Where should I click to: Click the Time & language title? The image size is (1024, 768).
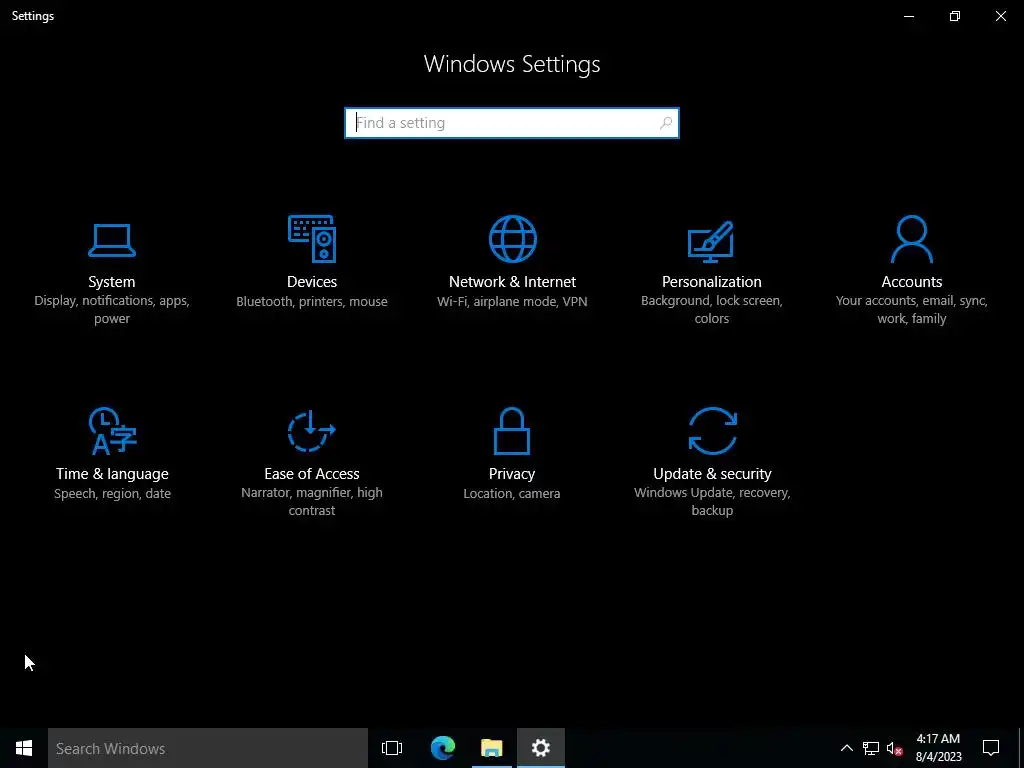(x=112, y=473)
